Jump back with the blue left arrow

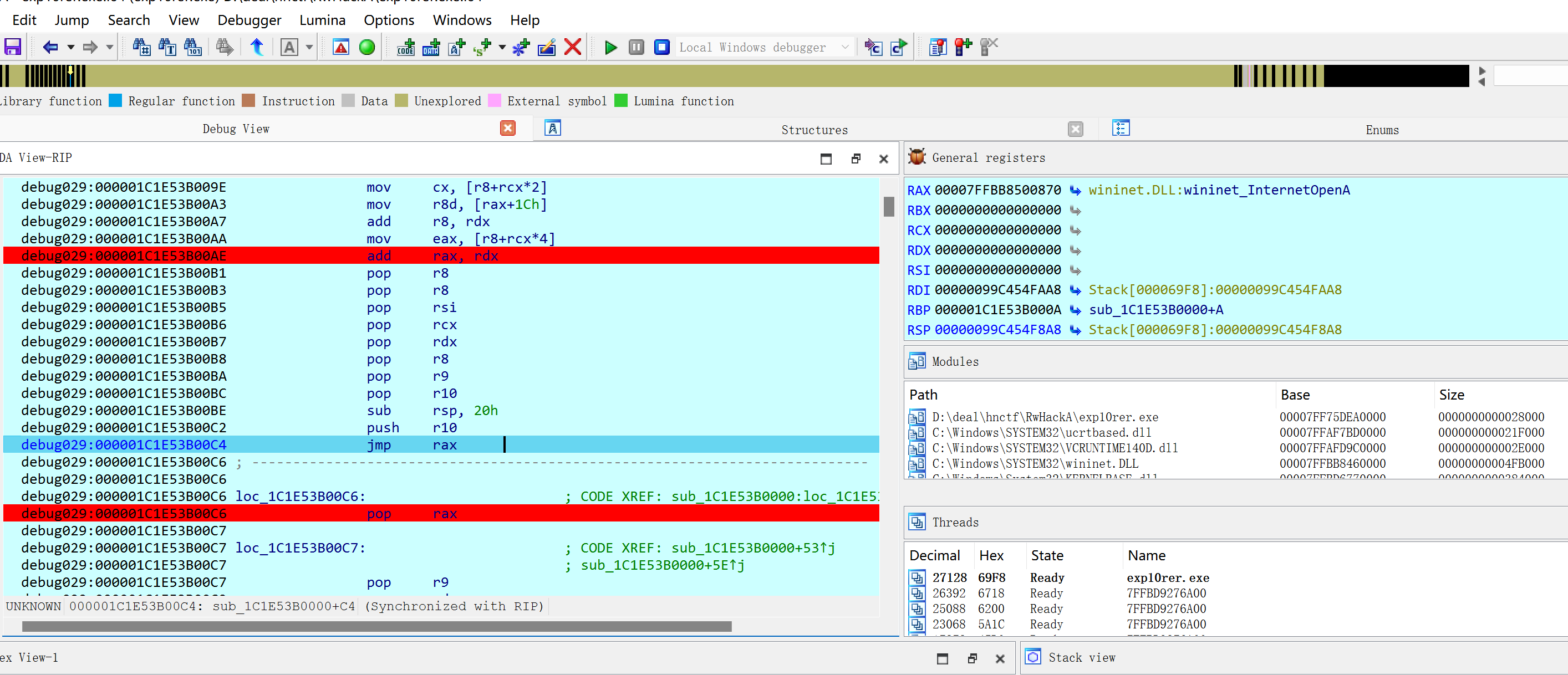(x=50, y=47)
